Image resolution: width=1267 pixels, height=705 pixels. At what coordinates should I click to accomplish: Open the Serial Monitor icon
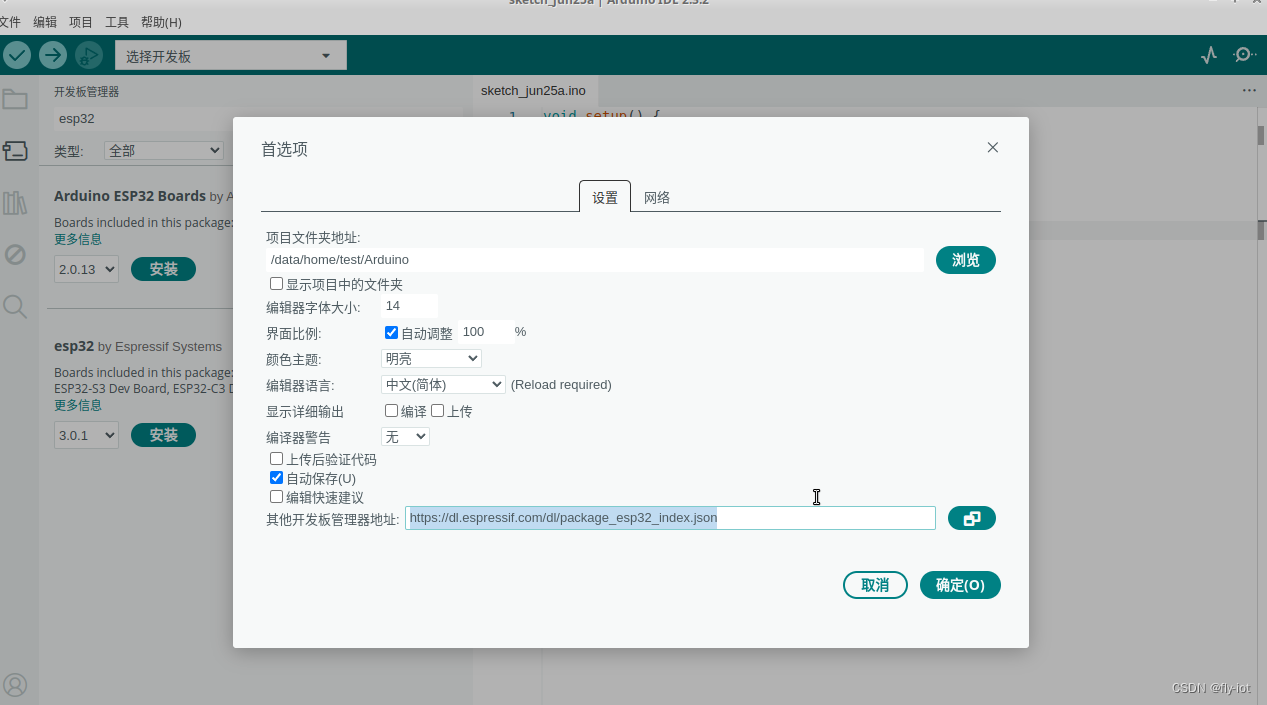coord(1245,55)
